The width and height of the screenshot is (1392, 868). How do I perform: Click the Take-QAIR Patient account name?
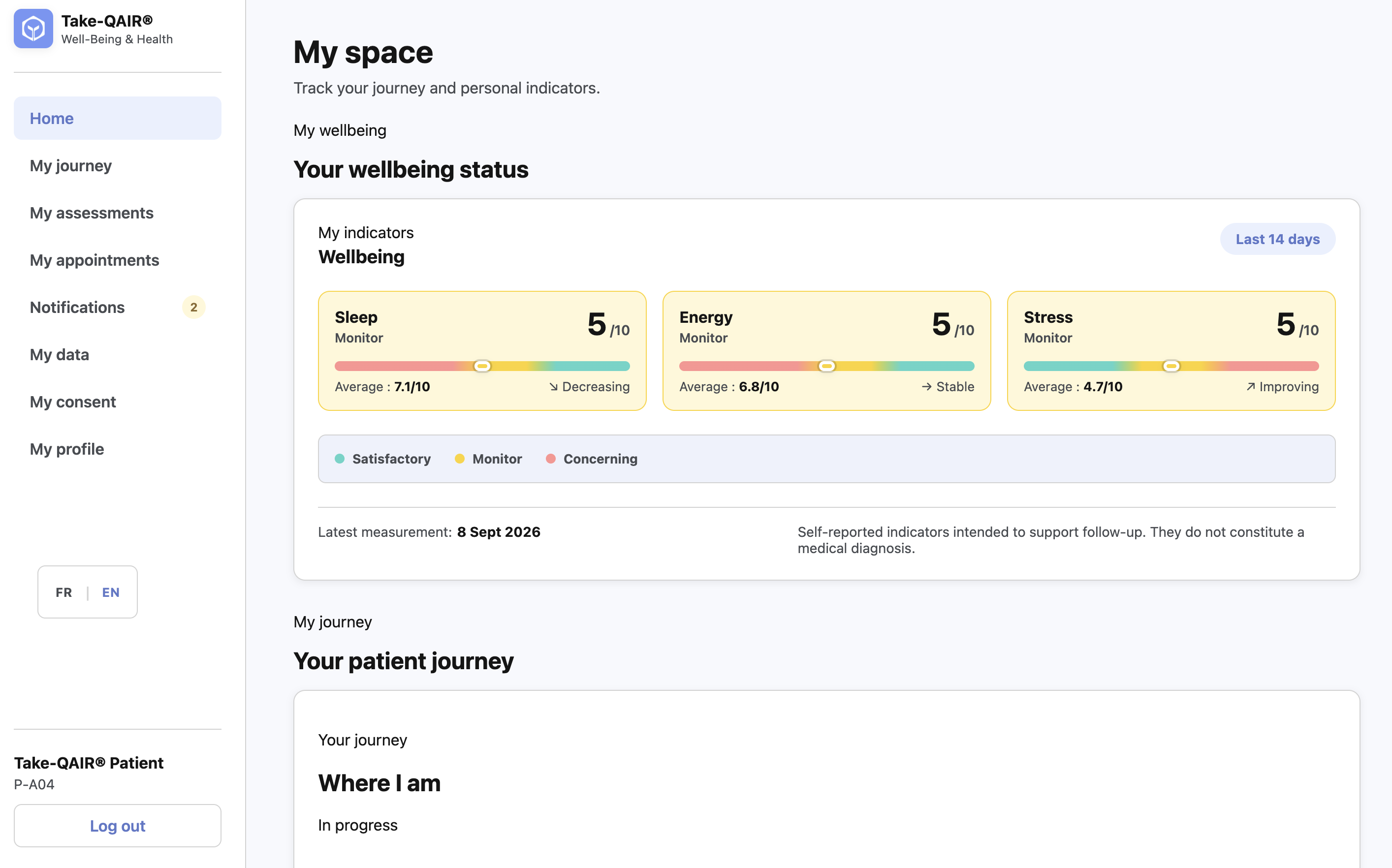(89, 763)
